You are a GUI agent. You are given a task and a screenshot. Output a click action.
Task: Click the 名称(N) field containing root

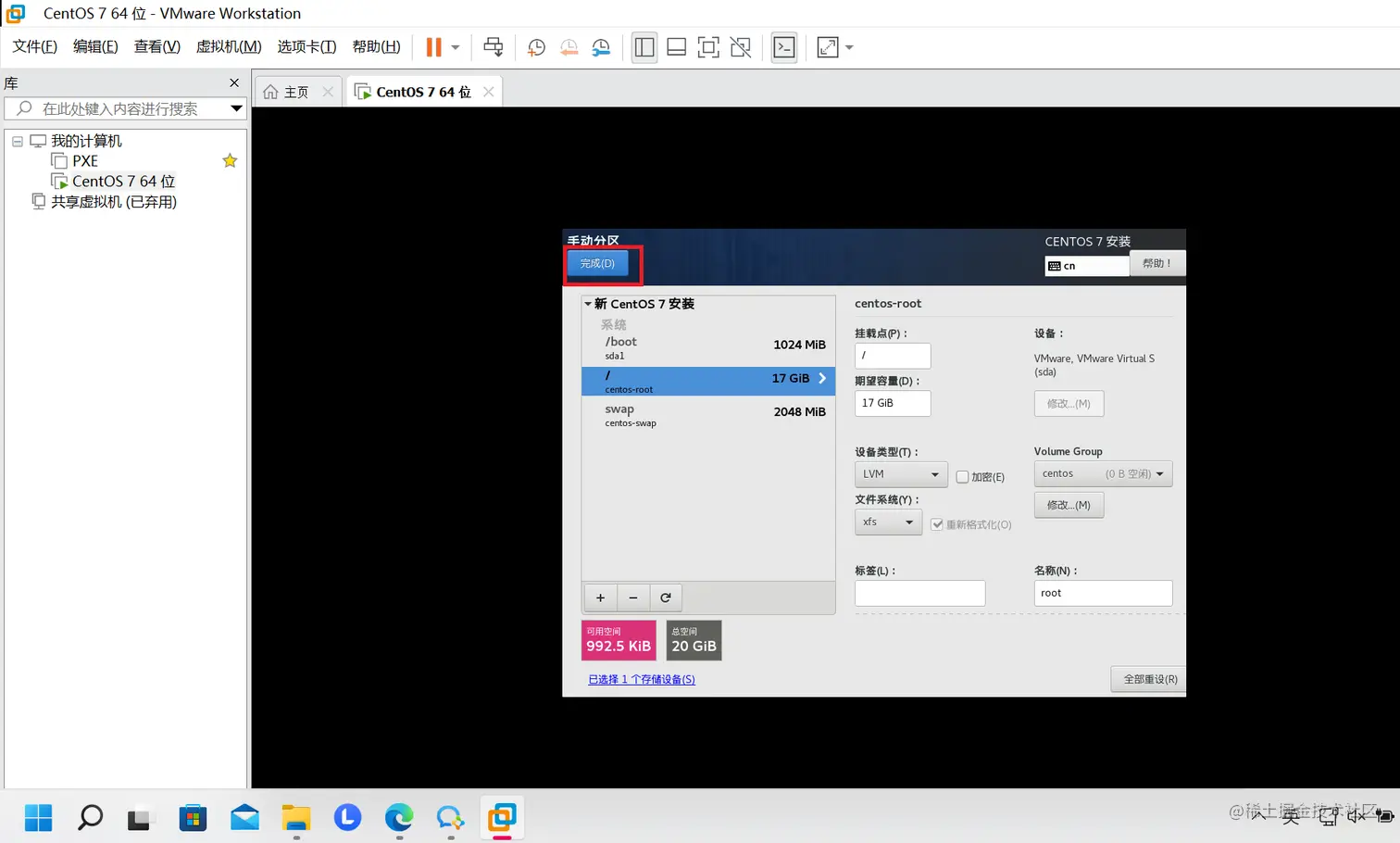coord(1103,593)
